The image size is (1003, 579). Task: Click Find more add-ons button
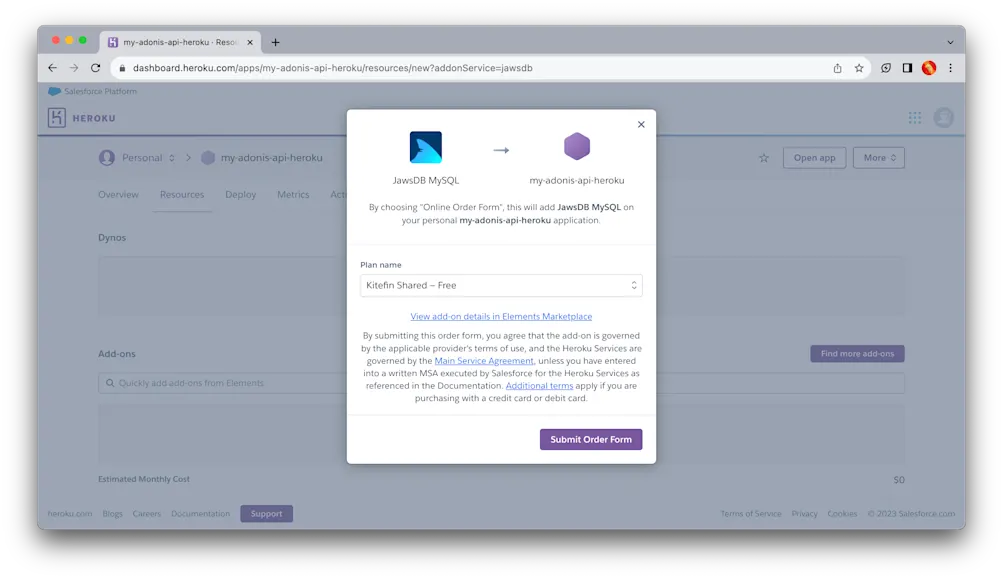[x=857, y=354]
